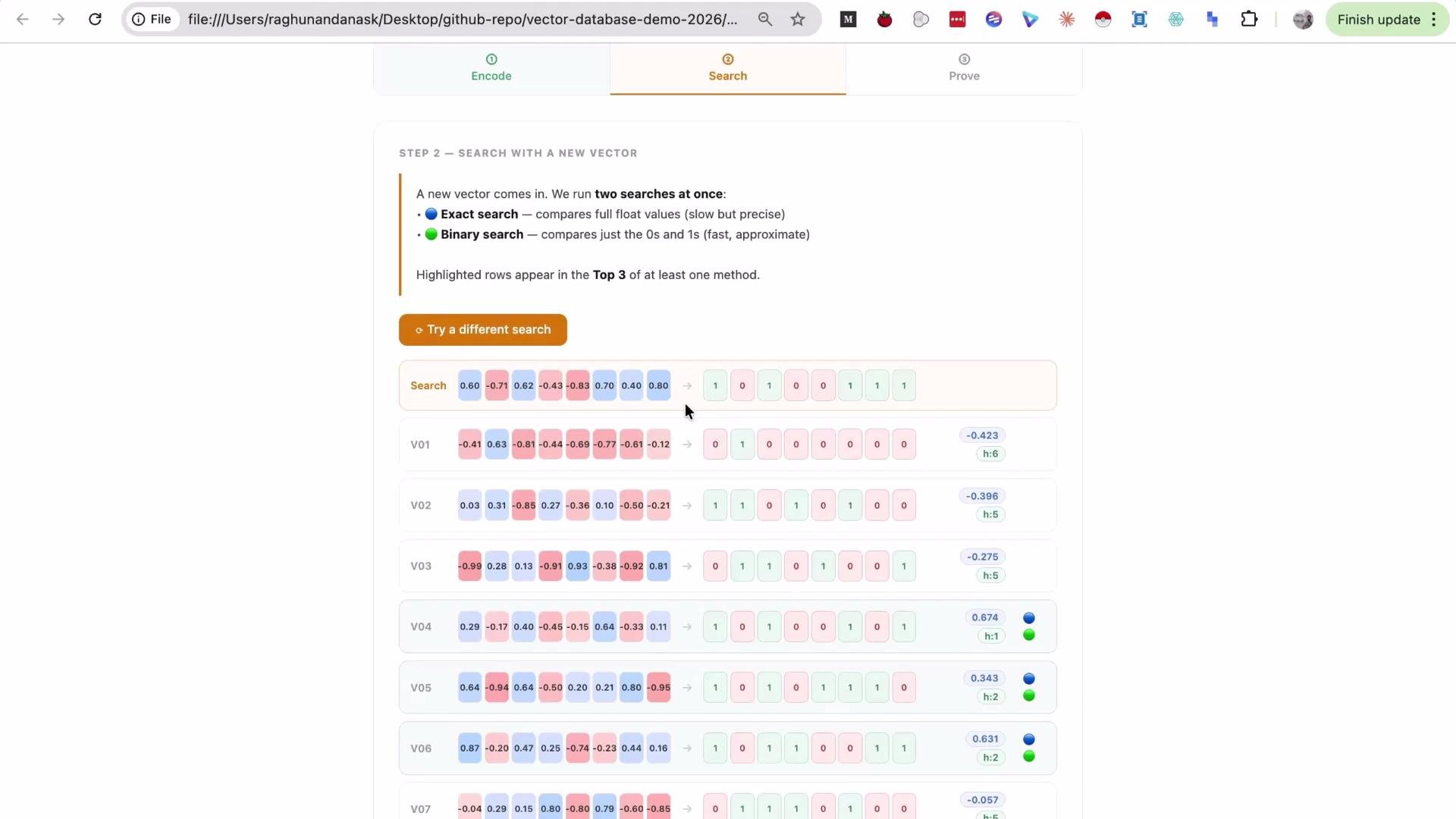Click the 0.343 score on V05 row
The width and height of the screenshot is (1456, 819).
[x=984, y=678]
